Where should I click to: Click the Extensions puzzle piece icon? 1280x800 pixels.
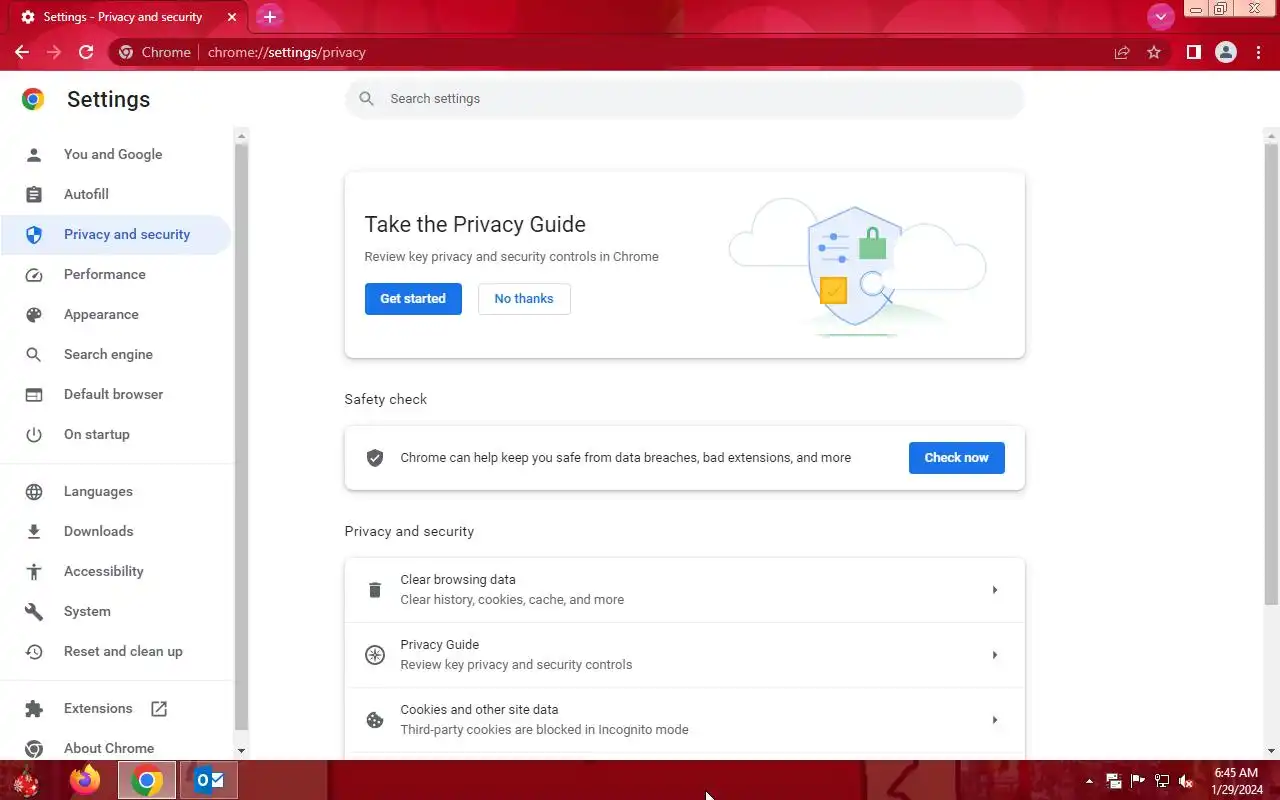(x=34, y=708)
